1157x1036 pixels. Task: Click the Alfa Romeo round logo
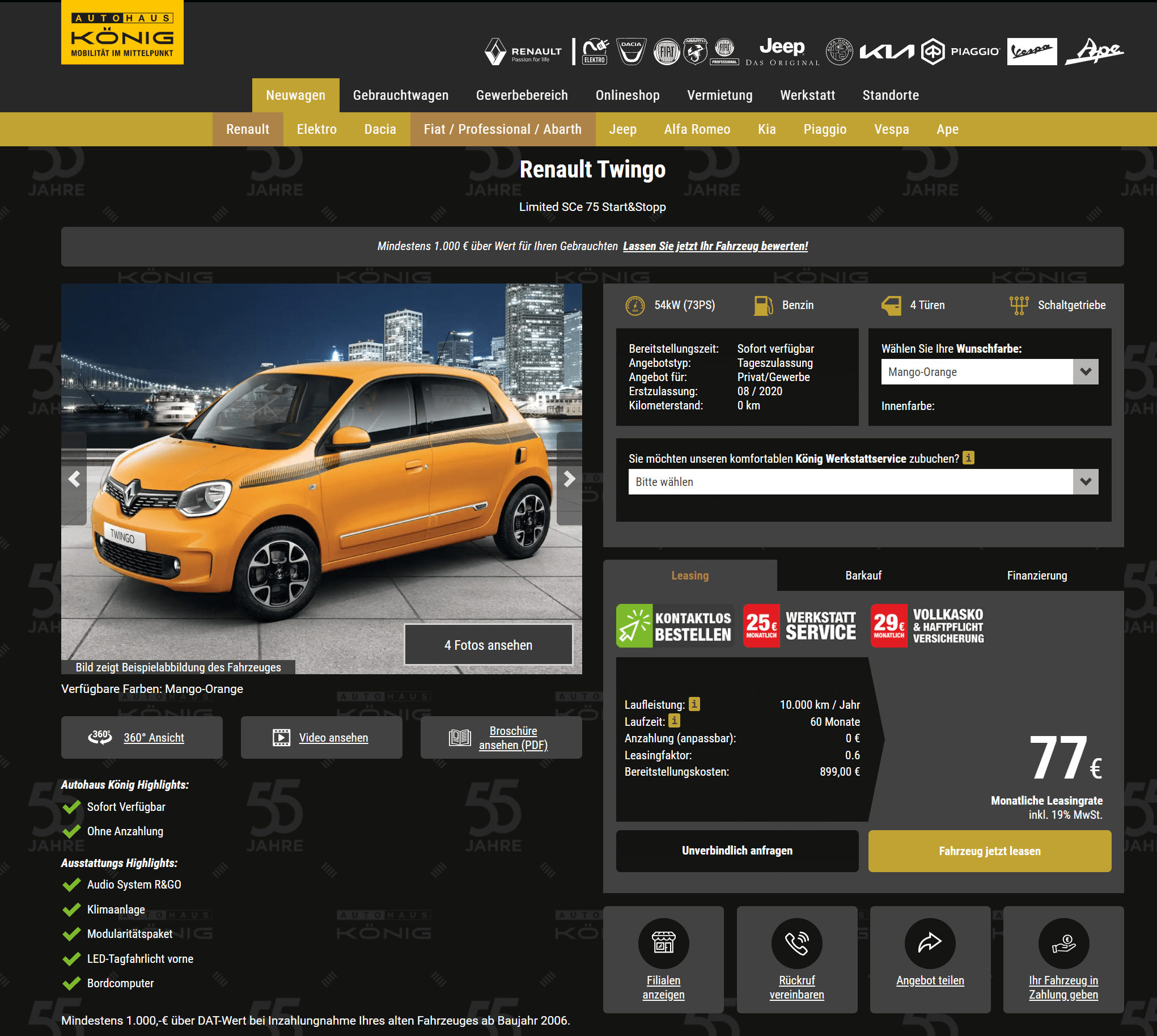click(x=839, y=52)
